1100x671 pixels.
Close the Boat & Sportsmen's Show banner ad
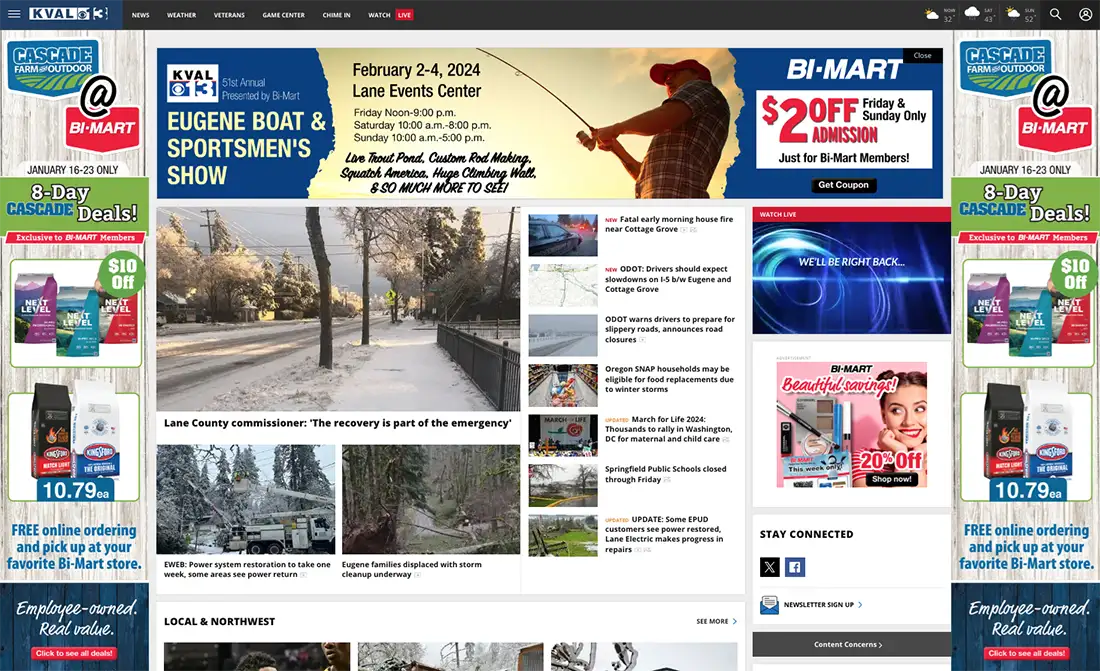[x=923, y=55]
